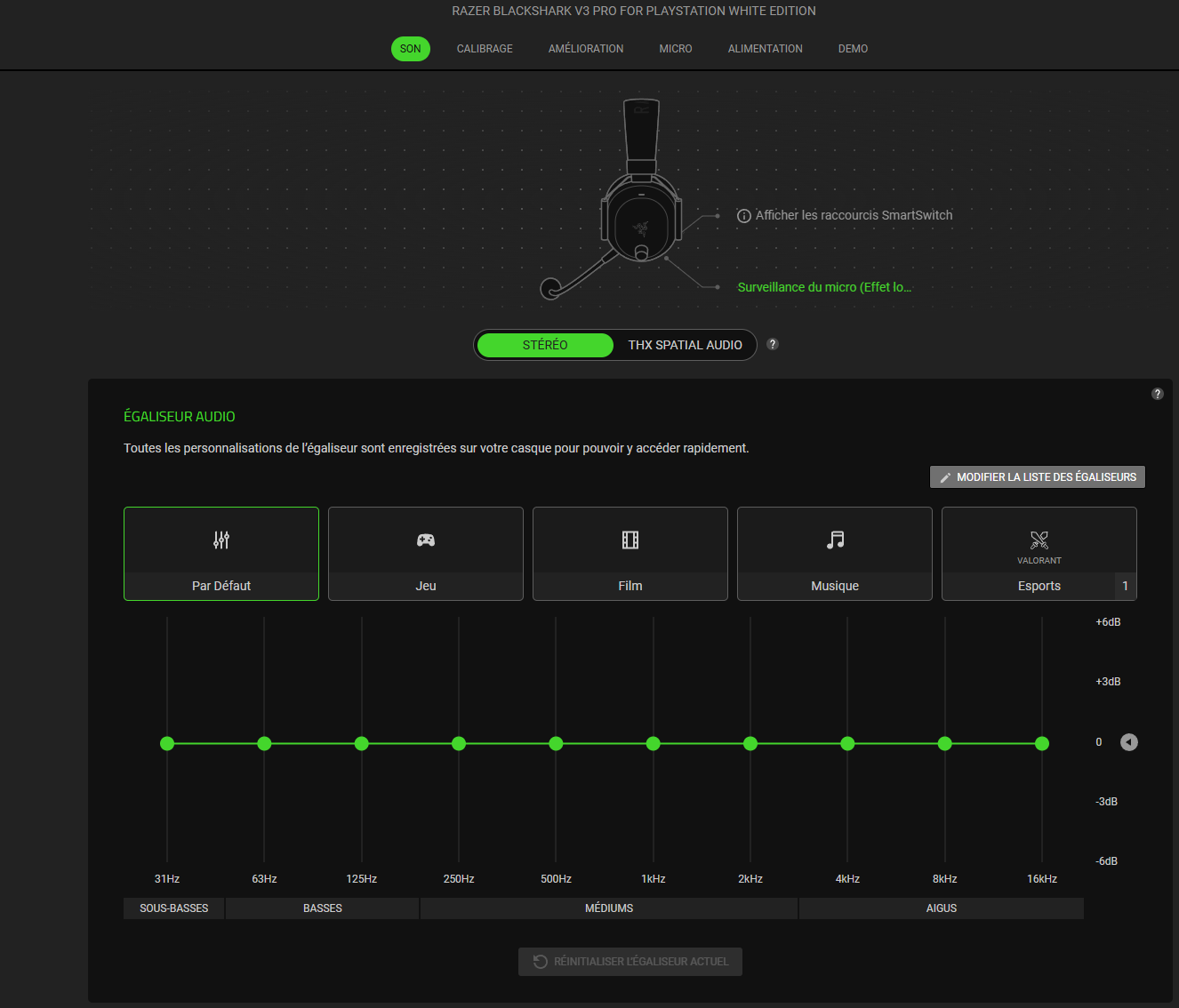Click the Musique note icon

(835, 540)
